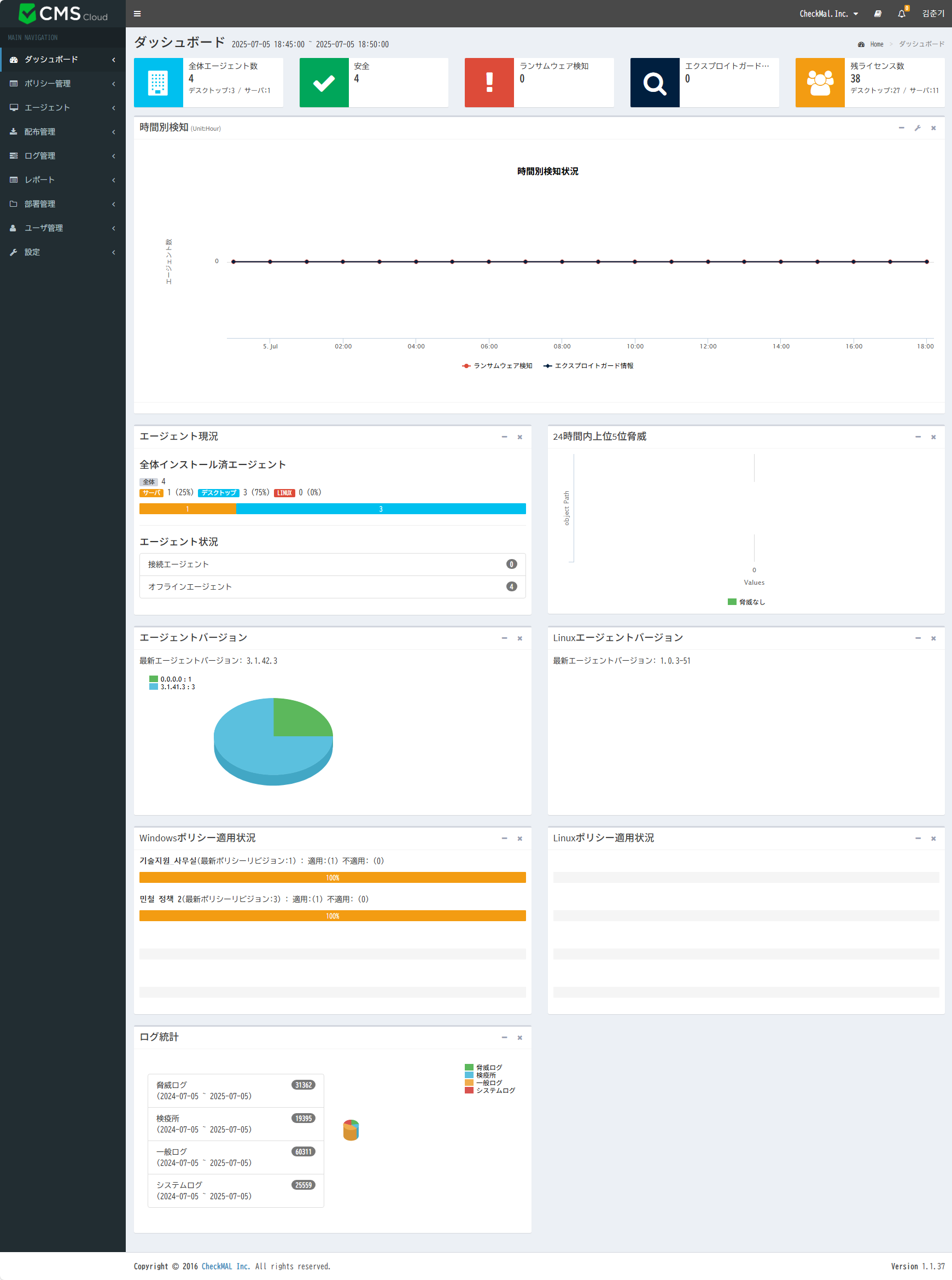The image size is (952, 1280).
Task: Click the blue 全体エージェント数 building icon
Action: (x=158, y=83)
